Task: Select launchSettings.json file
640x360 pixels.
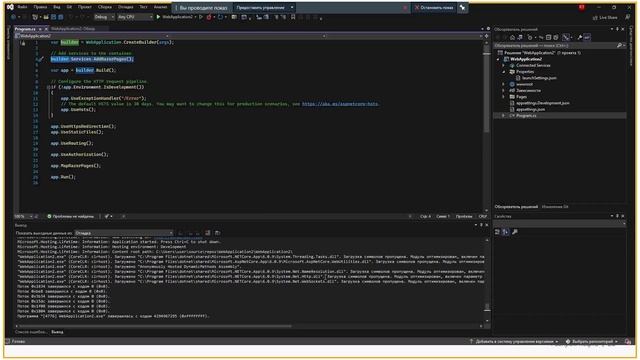Action: coord(539,78)
